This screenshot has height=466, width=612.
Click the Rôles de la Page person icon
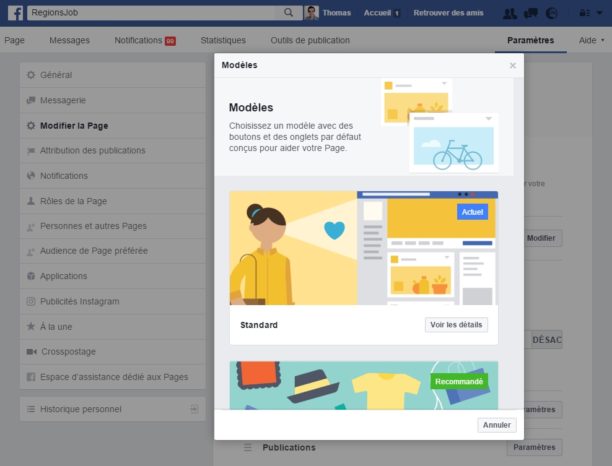pos(31,201)
